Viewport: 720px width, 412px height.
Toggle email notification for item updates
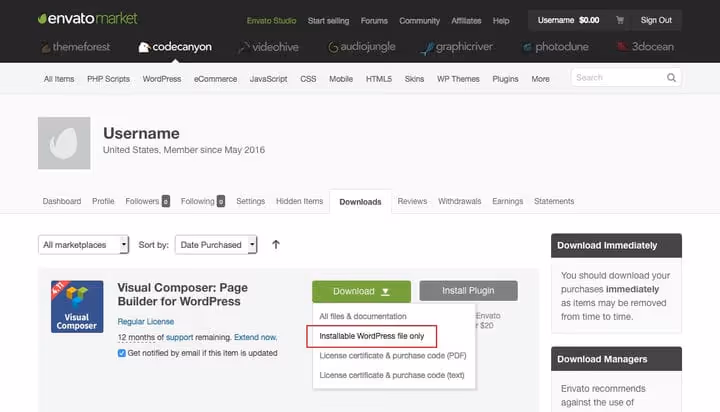tap(121, 353)
